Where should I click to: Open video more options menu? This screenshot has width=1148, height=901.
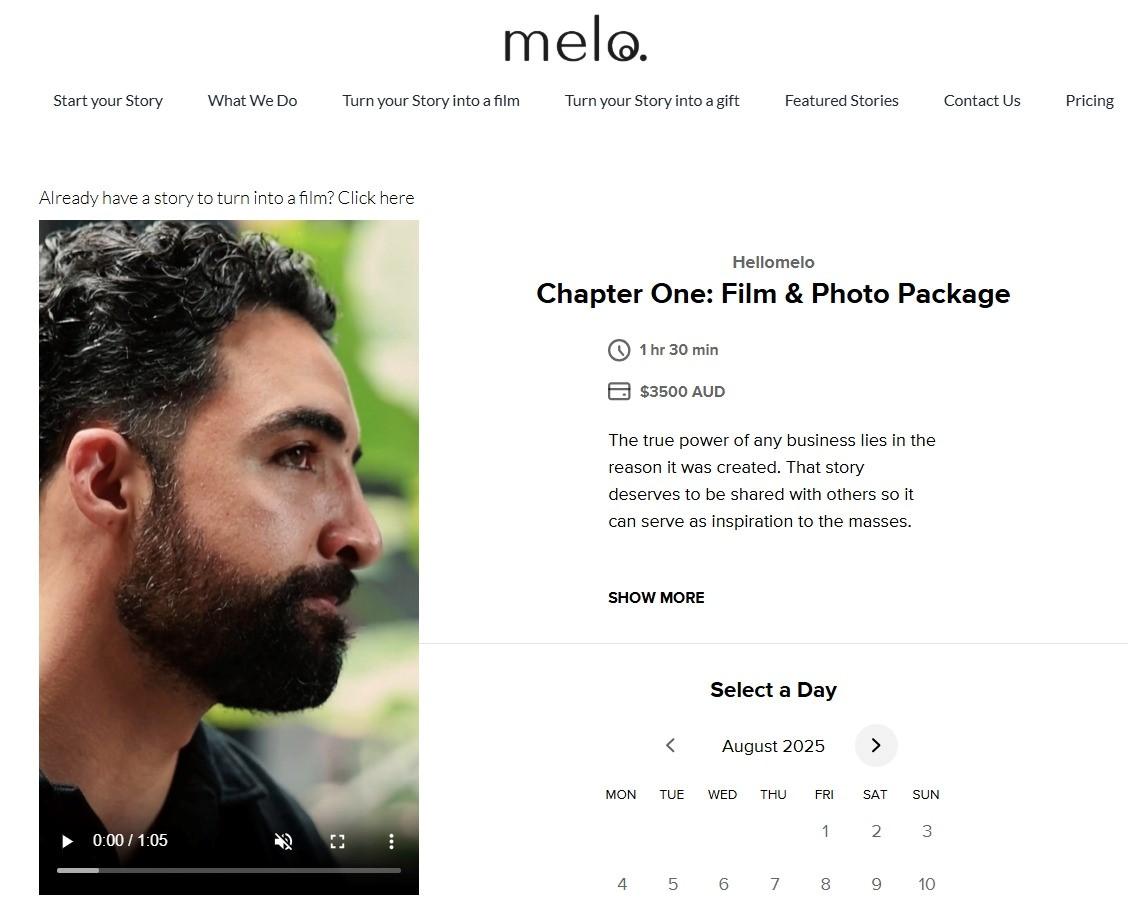coord(391,841)
